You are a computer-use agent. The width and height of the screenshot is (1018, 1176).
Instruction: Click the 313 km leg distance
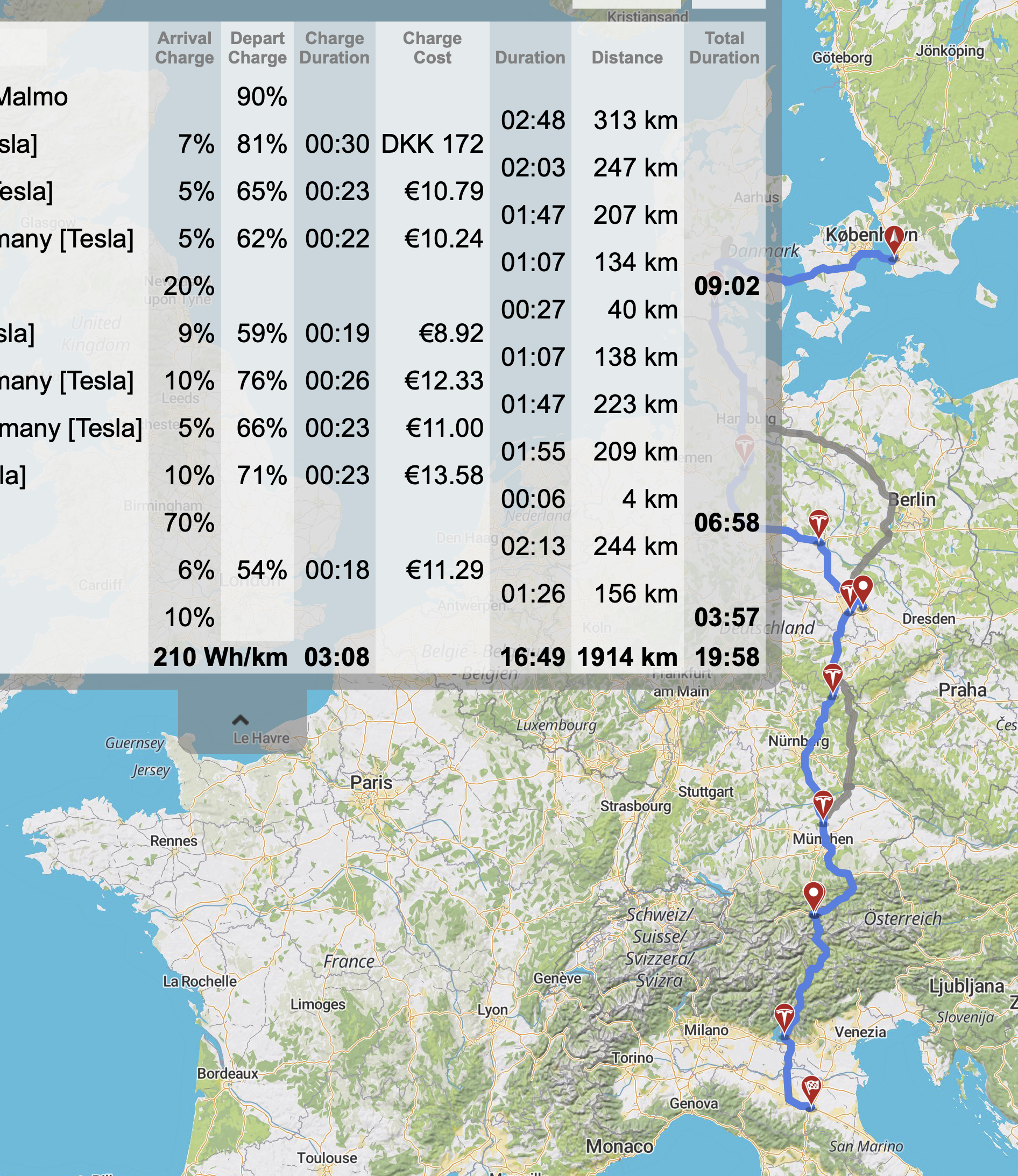pyautogui.click(x=635, y=121)
